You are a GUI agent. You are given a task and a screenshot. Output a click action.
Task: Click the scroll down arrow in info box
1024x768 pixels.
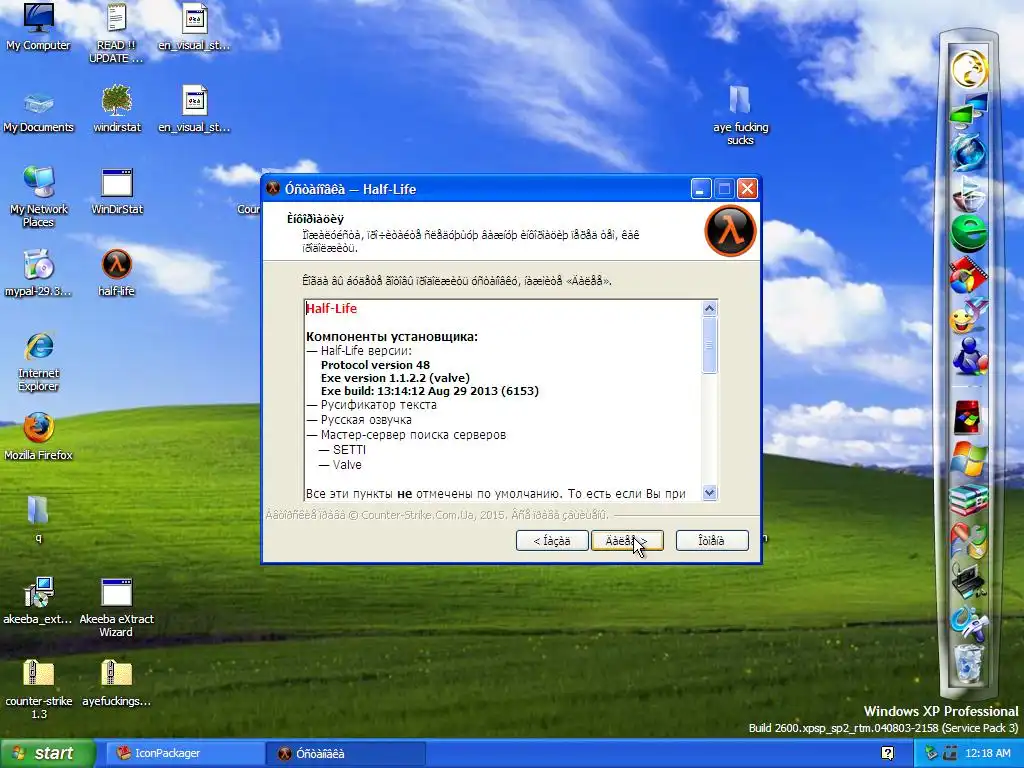(710, 492)
